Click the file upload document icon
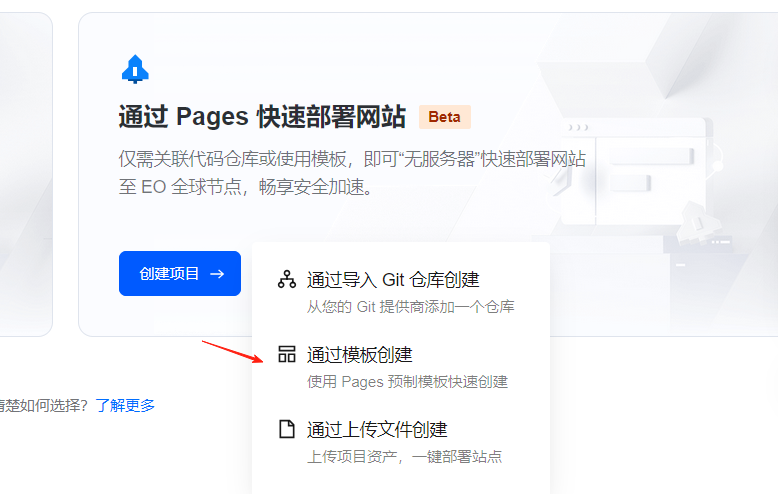This screenshot has height=494, width=778. (286, 429)
